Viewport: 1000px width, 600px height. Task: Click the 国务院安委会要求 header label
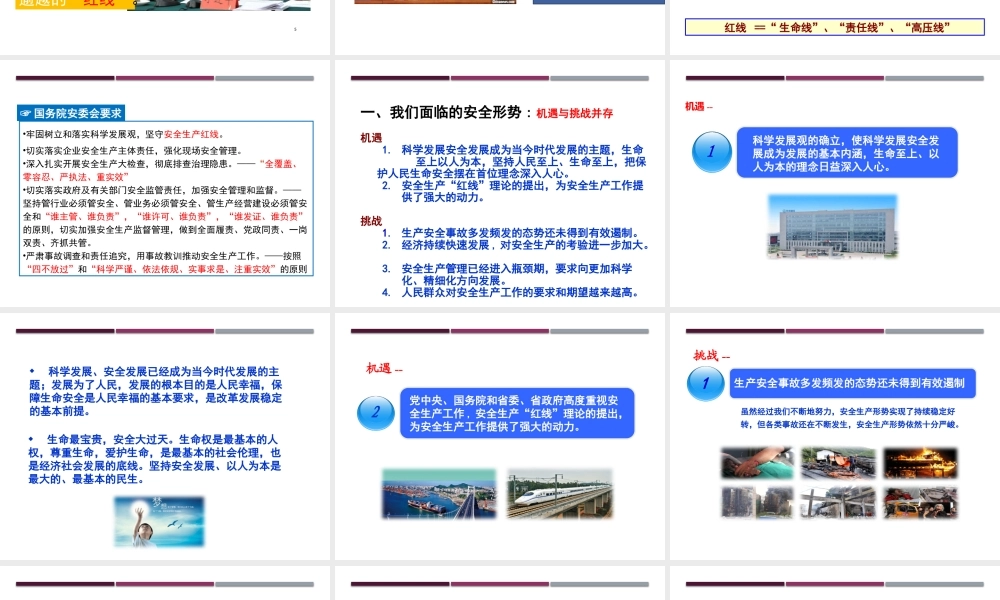[x=71, y=113]
